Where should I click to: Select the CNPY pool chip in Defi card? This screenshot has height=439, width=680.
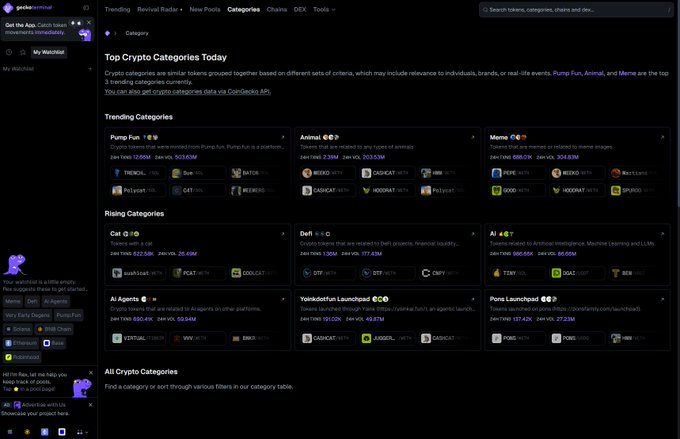point(447,273)
